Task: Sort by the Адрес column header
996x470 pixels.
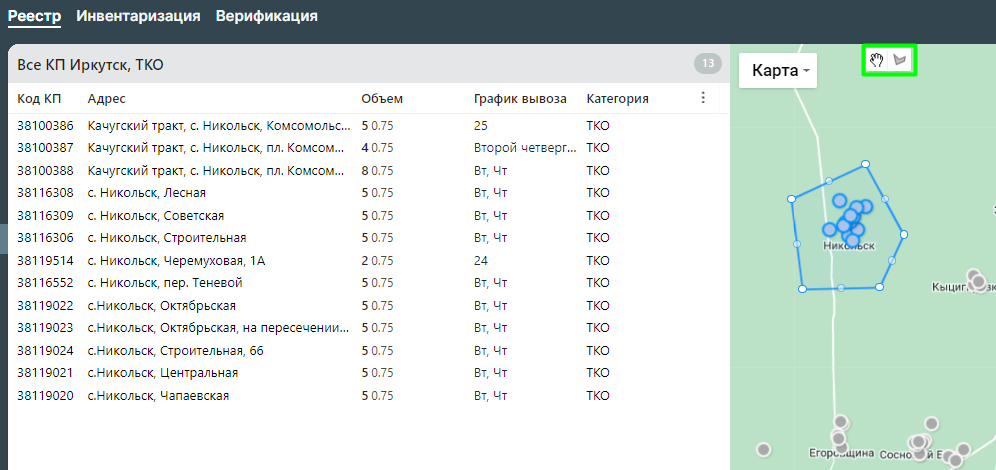Action: tap(106, 98)
